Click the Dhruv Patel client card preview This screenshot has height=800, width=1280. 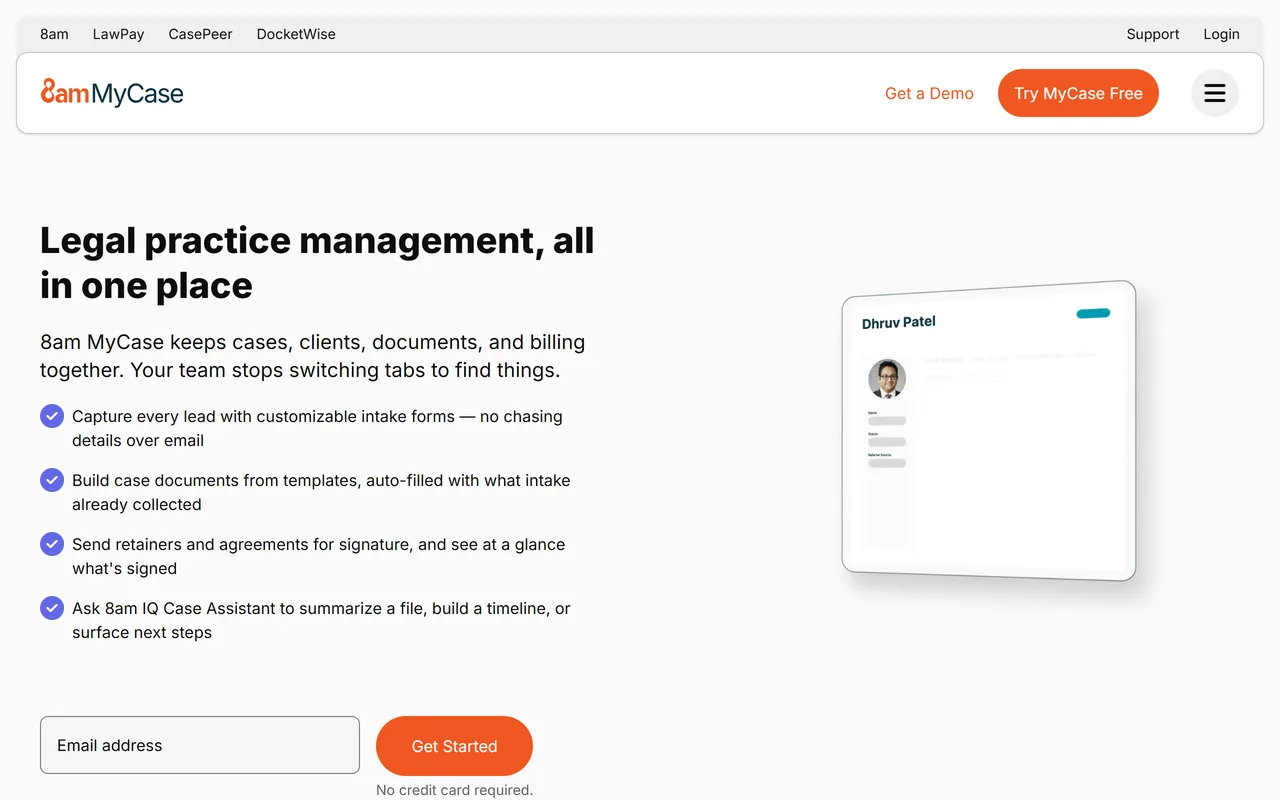989,431
